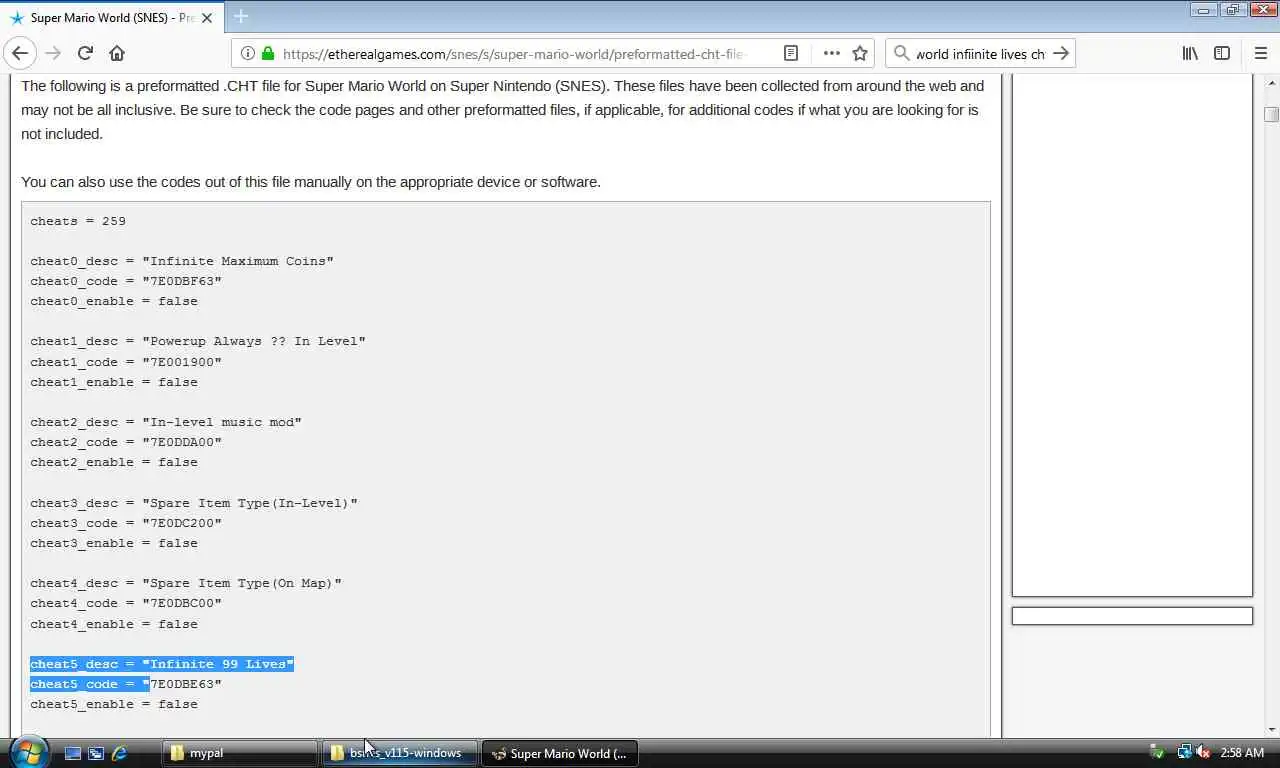Click code text "7E001900"
This screenshot has height=768, width=1280.
click(182, 362)
